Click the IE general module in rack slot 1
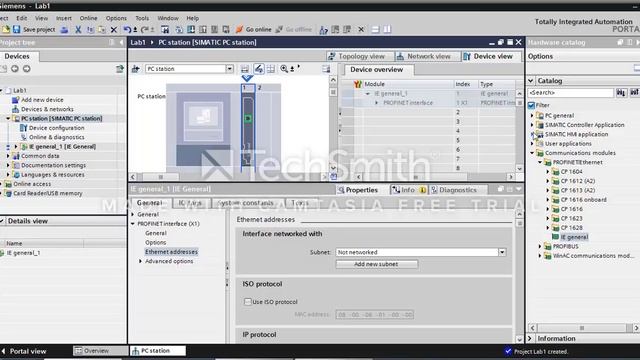 [x=248, y=129]
